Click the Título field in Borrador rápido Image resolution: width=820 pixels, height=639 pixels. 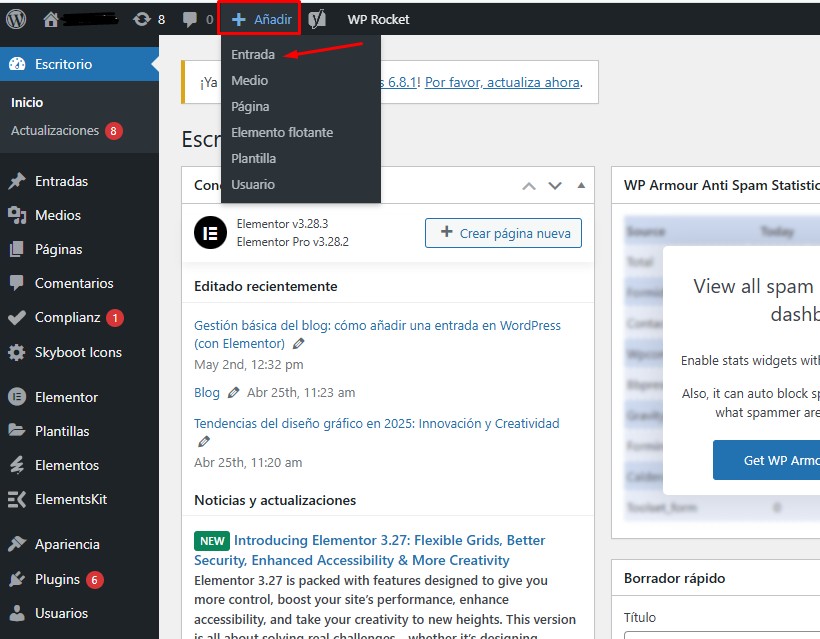tap(722, 635)
